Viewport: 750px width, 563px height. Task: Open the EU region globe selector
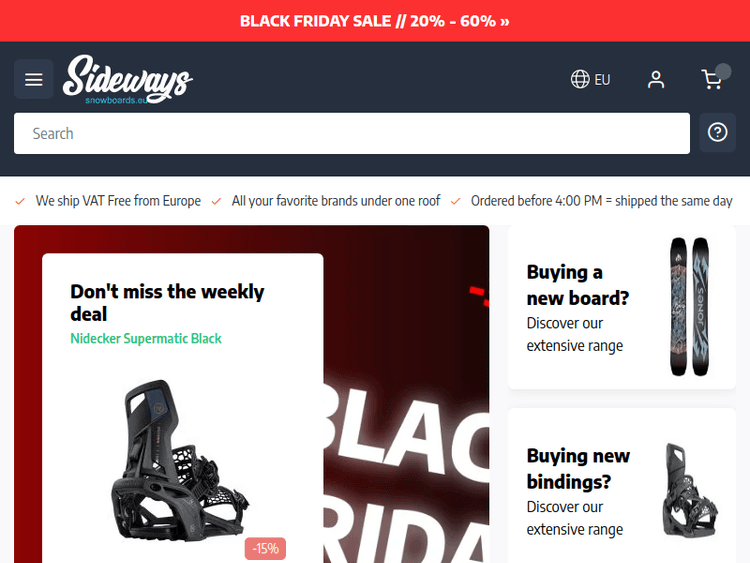click(590, 79)
